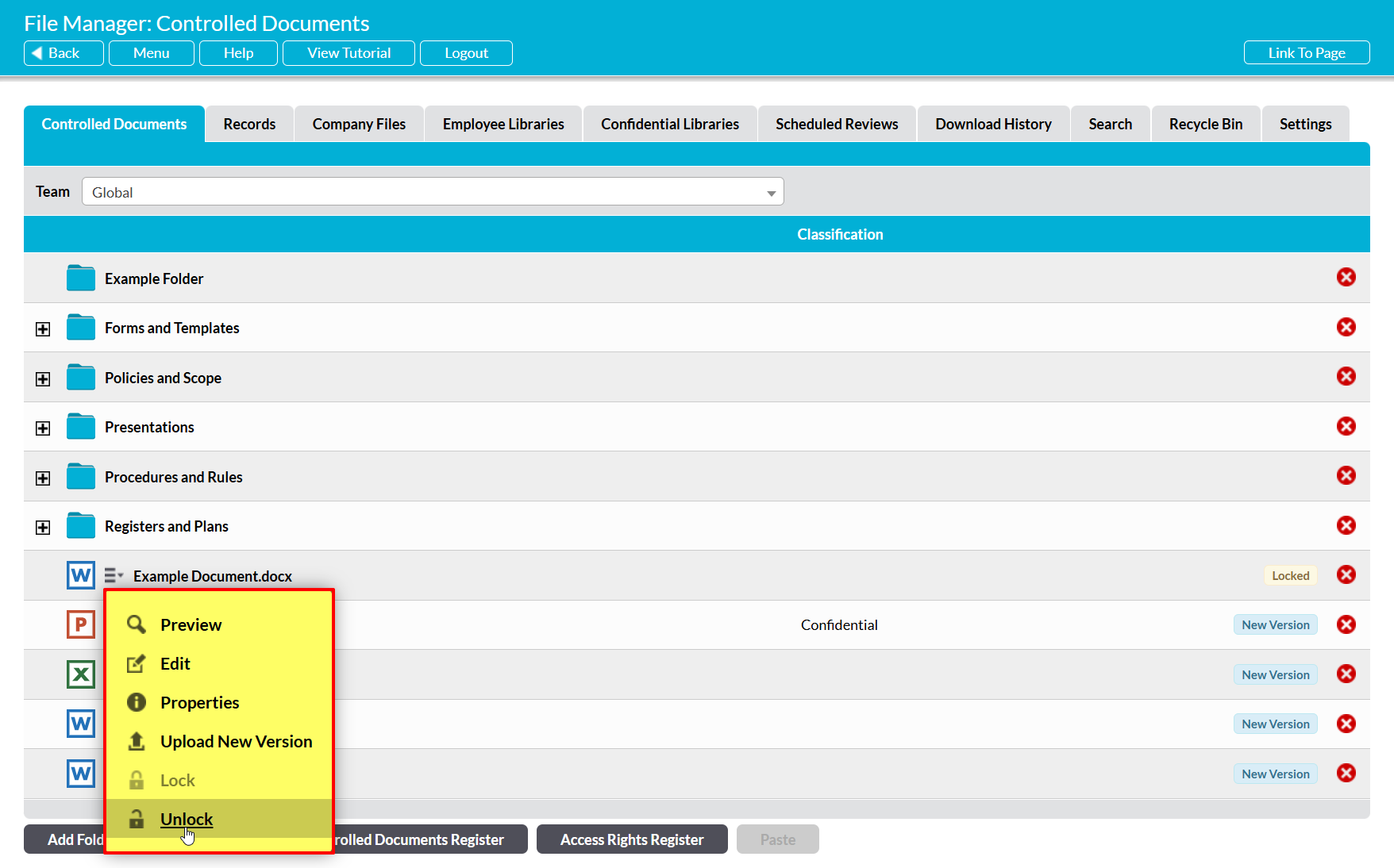Click the Word icon for Example Document.docx
Screen dimensions: 1394x868
pos(80,575)
